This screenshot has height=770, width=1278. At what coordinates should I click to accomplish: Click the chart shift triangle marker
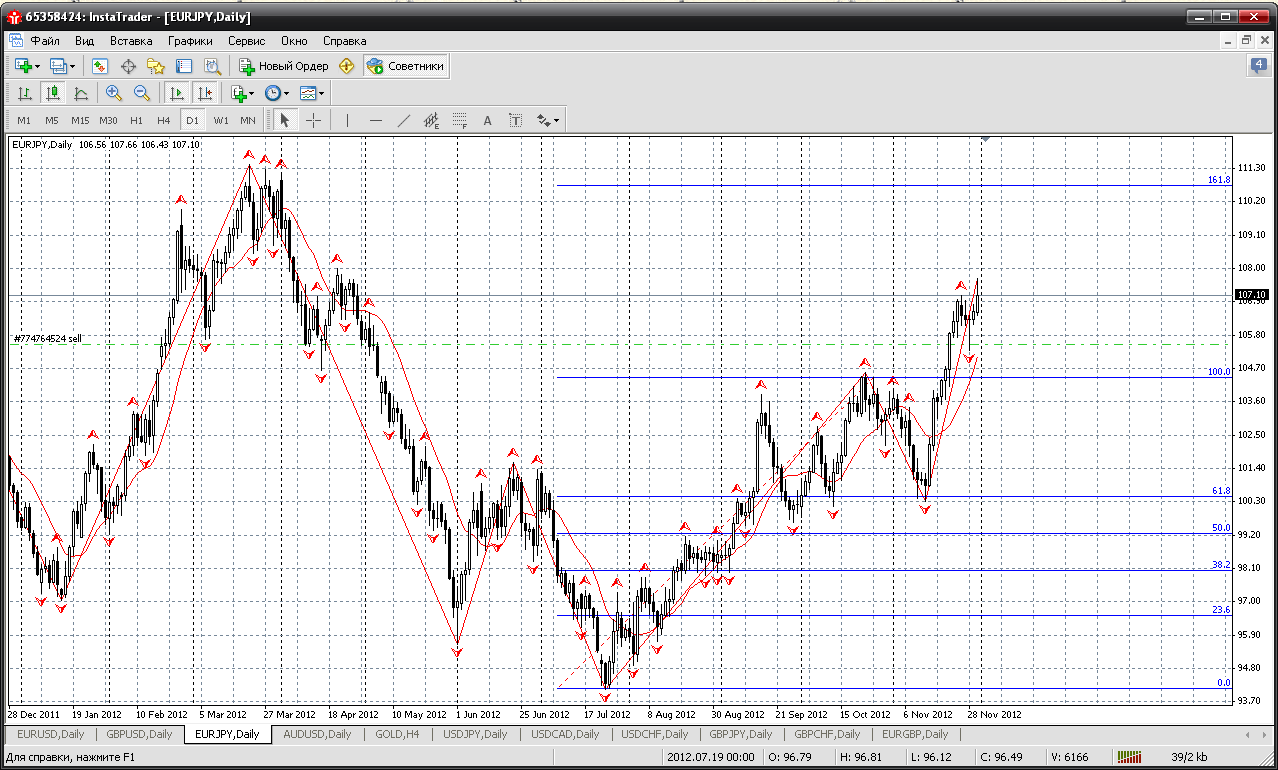click(x=986, y=140)
